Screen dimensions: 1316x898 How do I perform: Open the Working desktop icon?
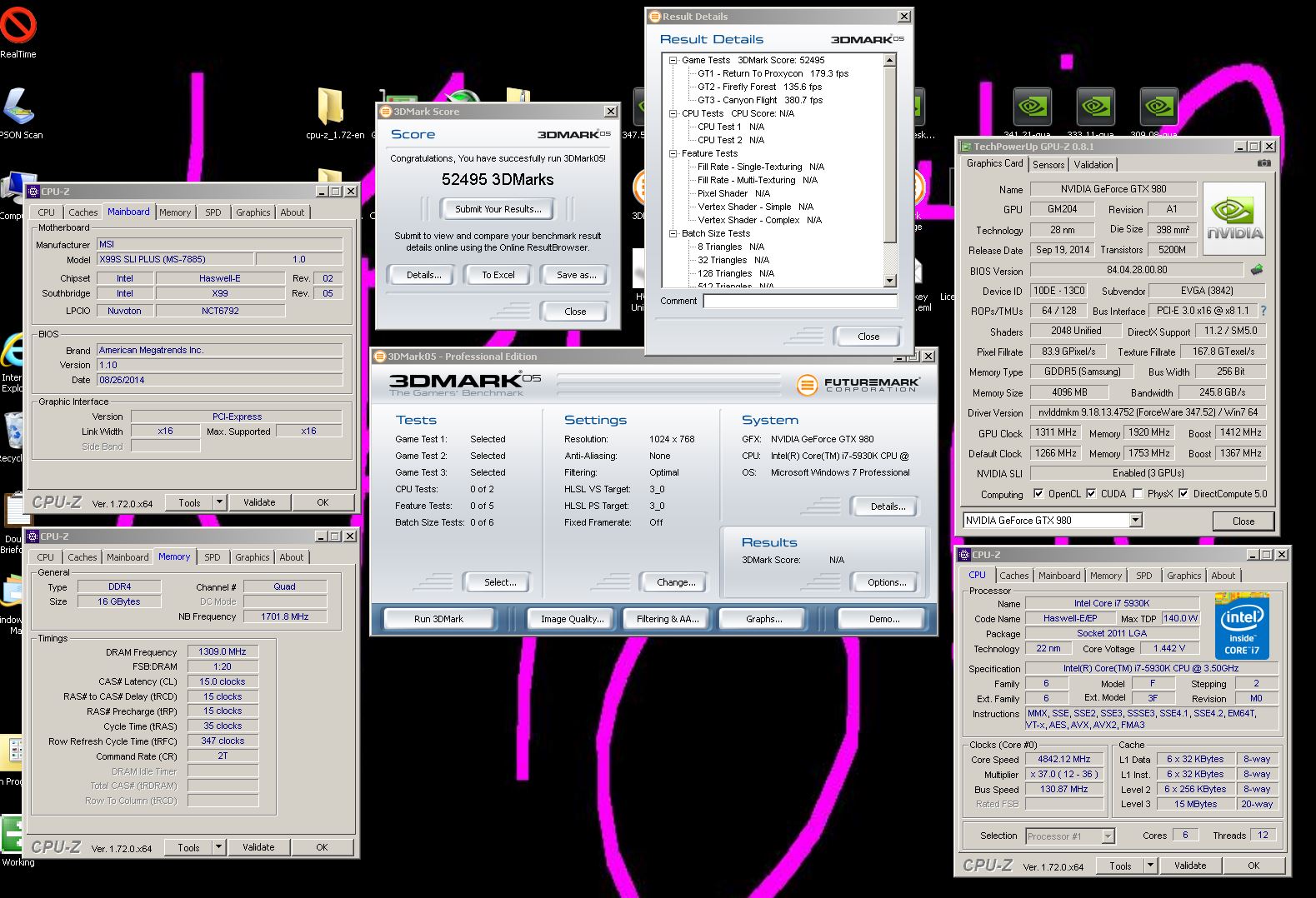coord(15,841)
